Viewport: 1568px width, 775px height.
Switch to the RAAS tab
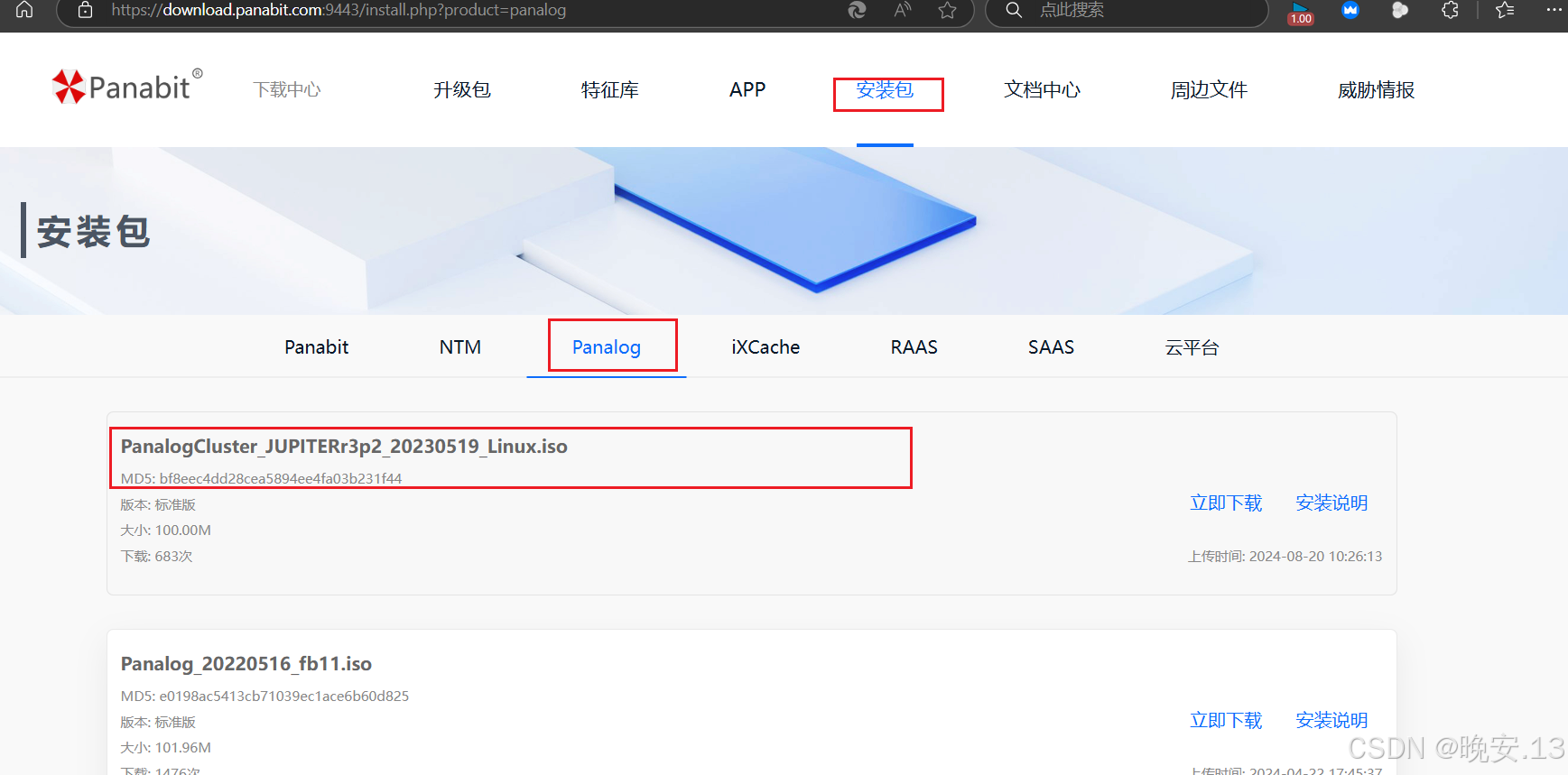point(914,347)
